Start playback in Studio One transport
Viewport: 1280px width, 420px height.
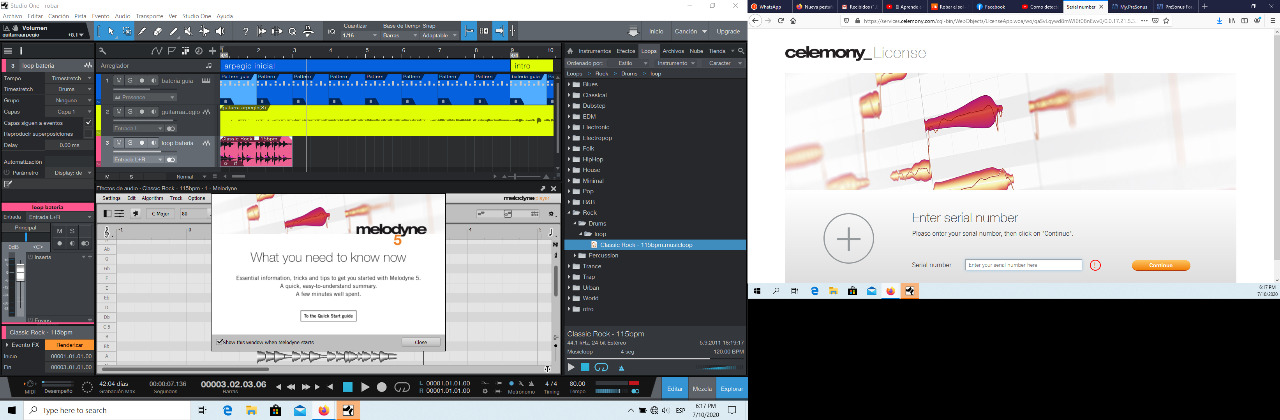(365, 387)
